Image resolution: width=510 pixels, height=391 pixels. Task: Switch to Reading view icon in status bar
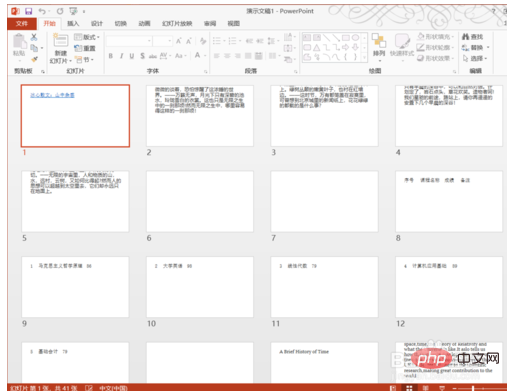[426, 388]
